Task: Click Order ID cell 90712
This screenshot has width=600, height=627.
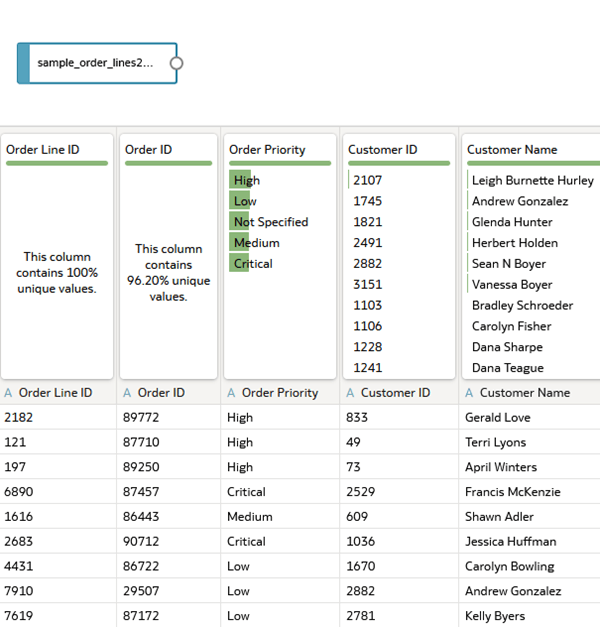Action: [x=168, y=541]
